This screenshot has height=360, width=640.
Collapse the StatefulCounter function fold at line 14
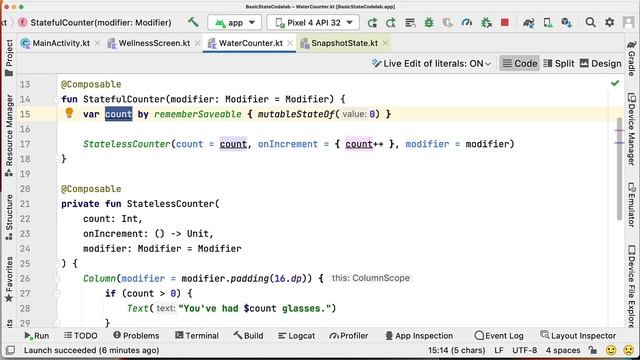pyautogui.click(x=57, y=99)
